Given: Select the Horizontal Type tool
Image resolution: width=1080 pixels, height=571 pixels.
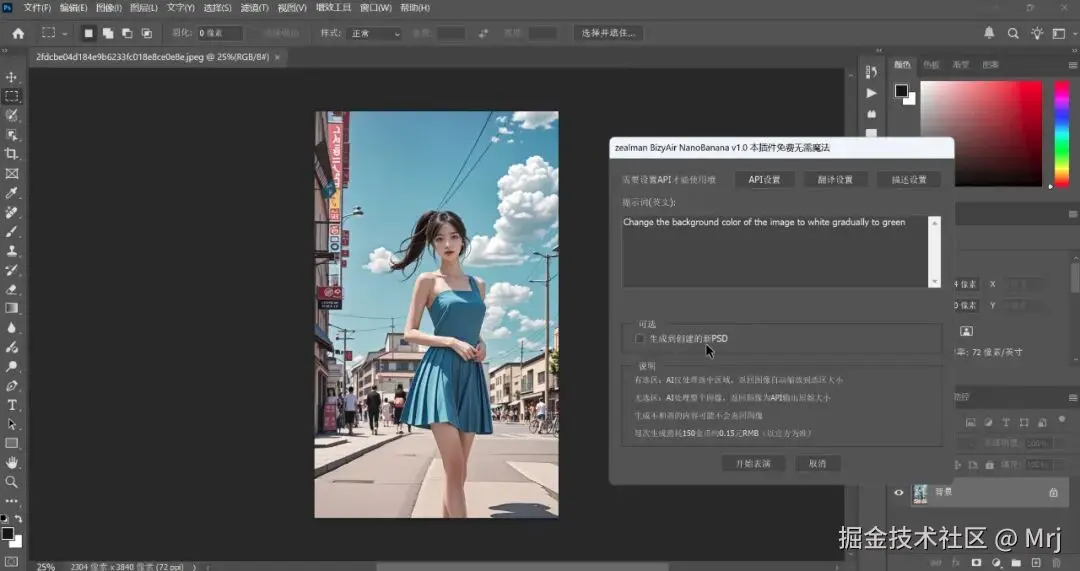Looking at the screenshot, I should (12, 405).
